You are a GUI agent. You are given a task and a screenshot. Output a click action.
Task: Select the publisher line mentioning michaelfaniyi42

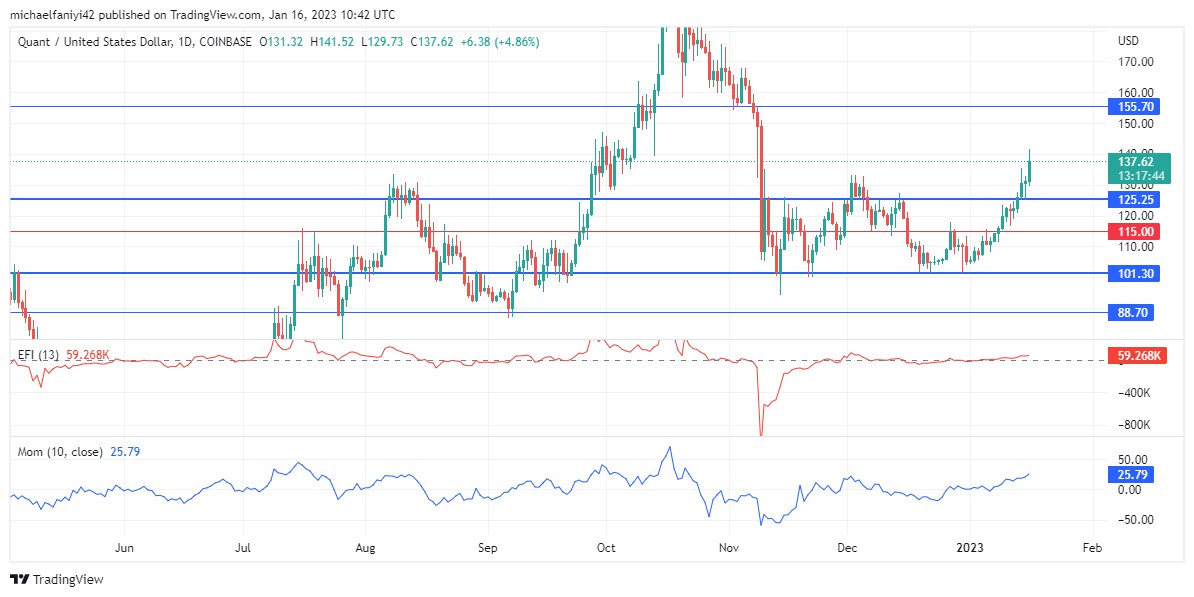click(203, 14)
